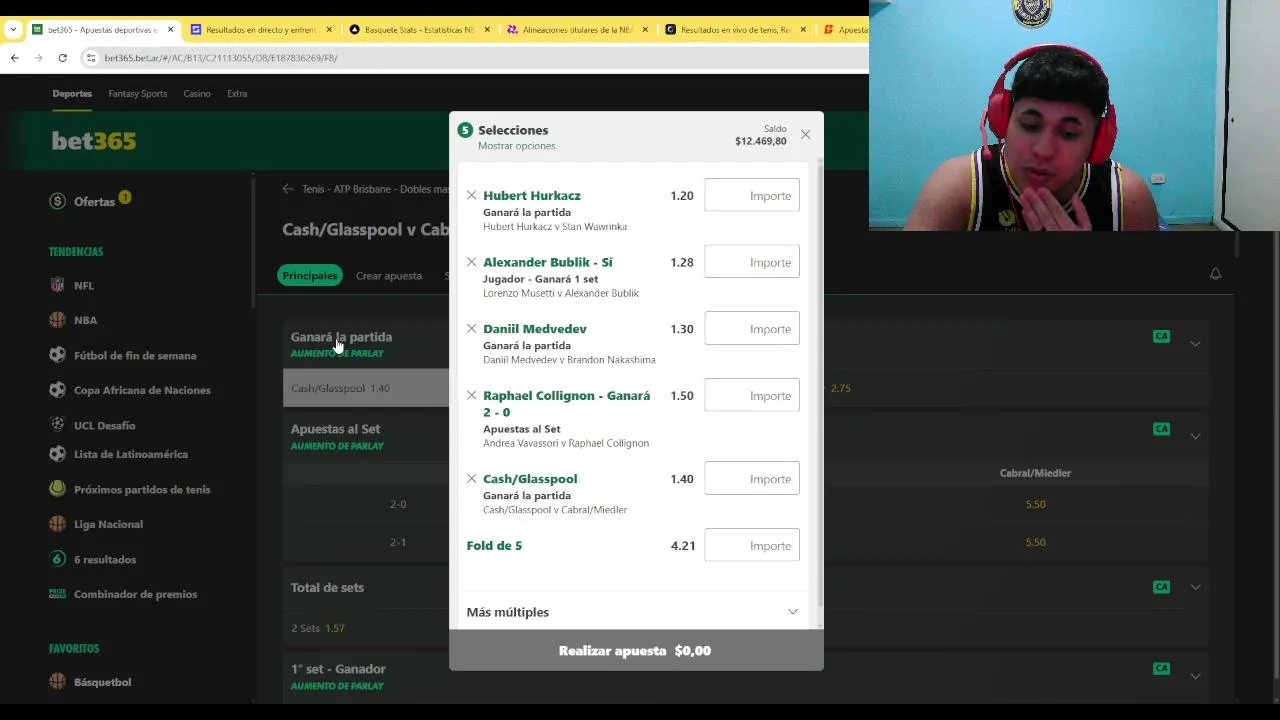Open Lista de Latinoamérica
This screenshot has width=1280, height=720.
tap(131, 454)
